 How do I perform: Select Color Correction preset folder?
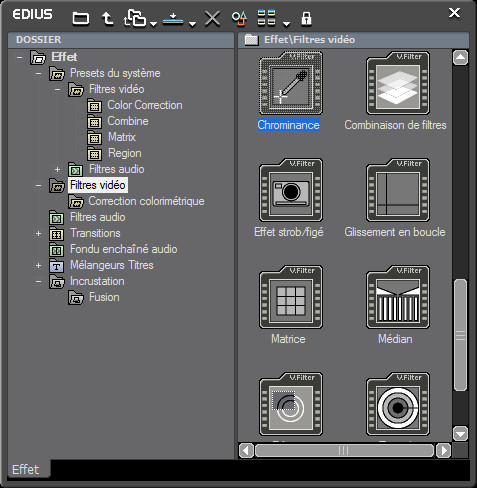click(x=145, y=105)
